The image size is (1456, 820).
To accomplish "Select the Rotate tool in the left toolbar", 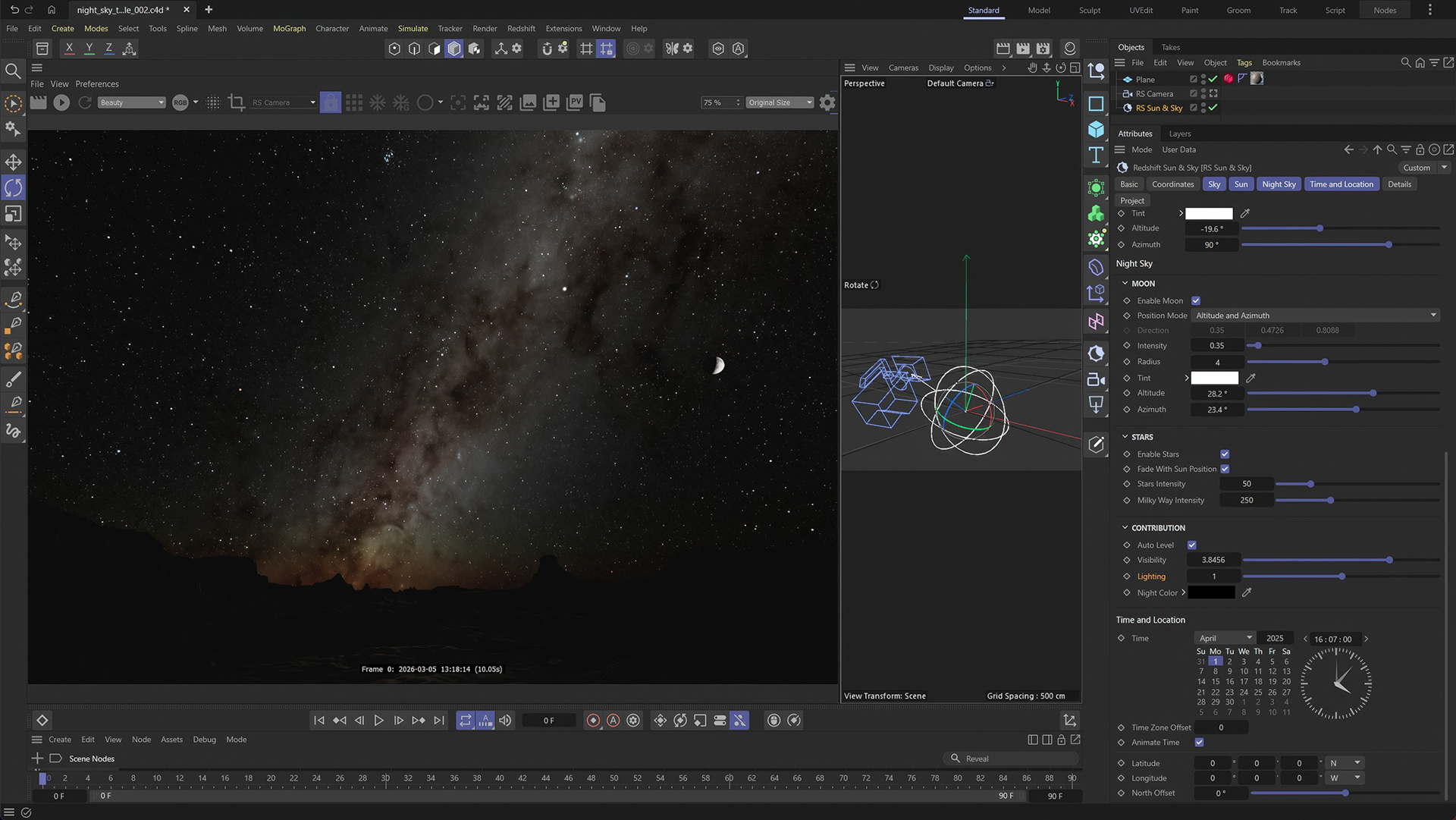I will [x=13, y=187].
